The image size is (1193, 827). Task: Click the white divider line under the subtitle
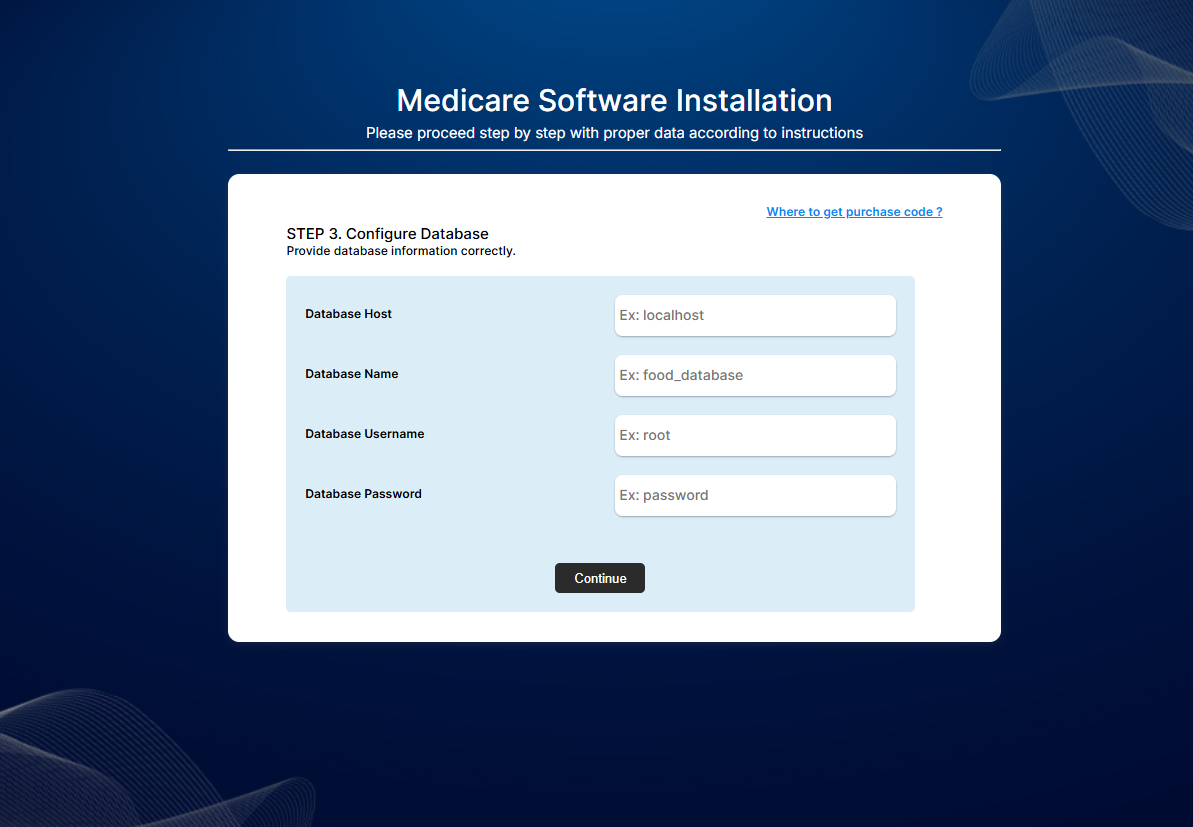click(614, 150)
